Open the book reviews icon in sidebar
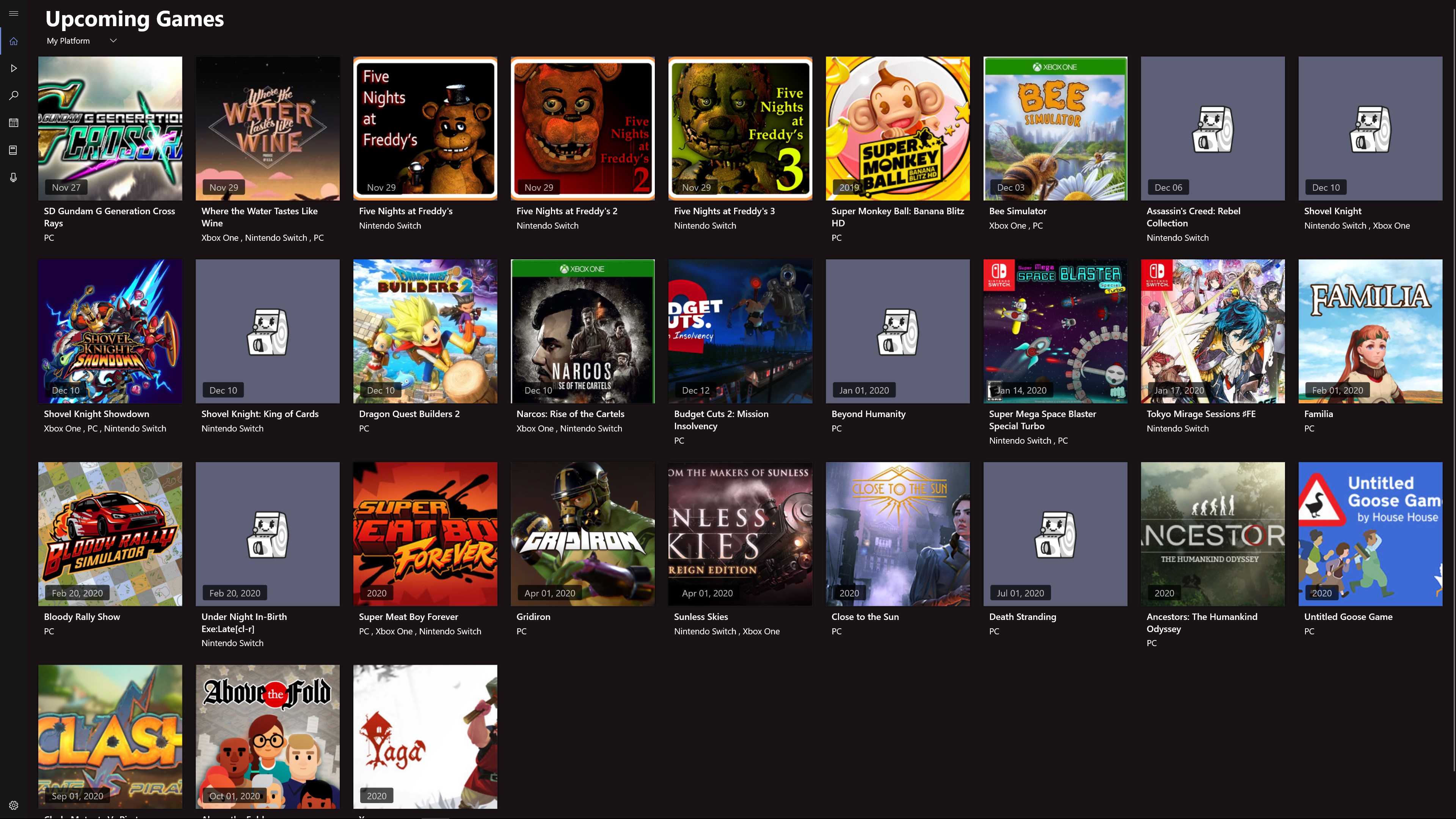The image size is (1456, 819). pyautogui.click(x=14, y=150)
